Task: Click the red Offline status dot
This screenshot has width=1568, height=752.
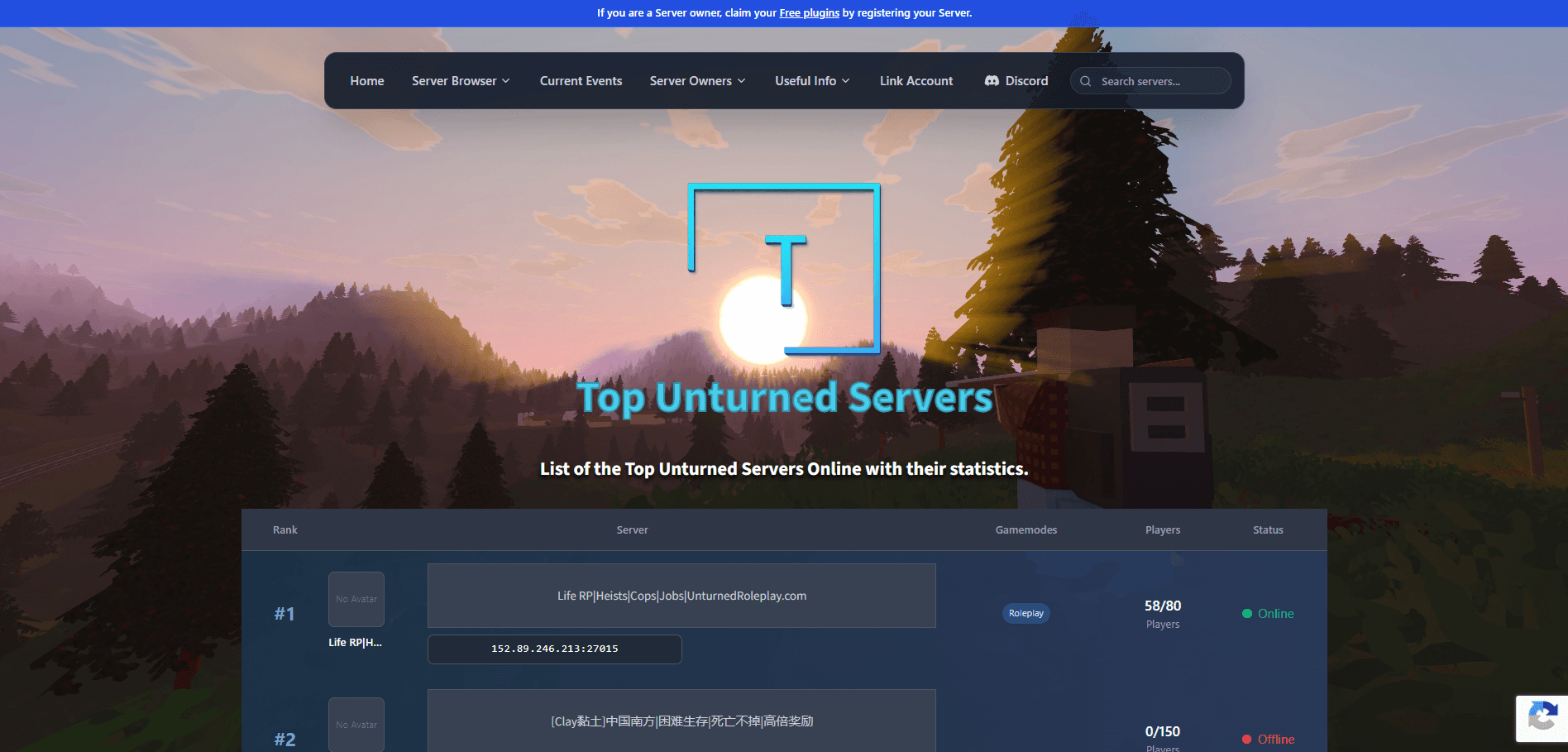Action: pyautogui.click(x=1245, y=739)
